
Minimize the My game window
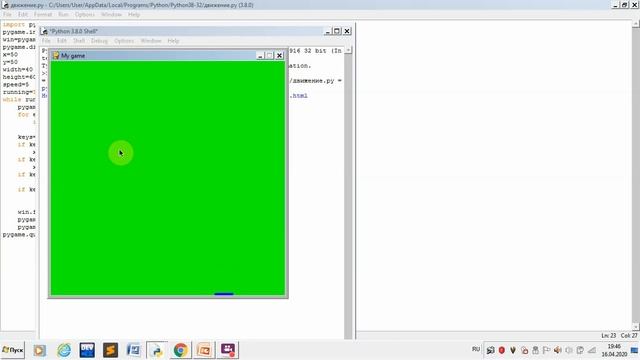(x=260, y=56)
